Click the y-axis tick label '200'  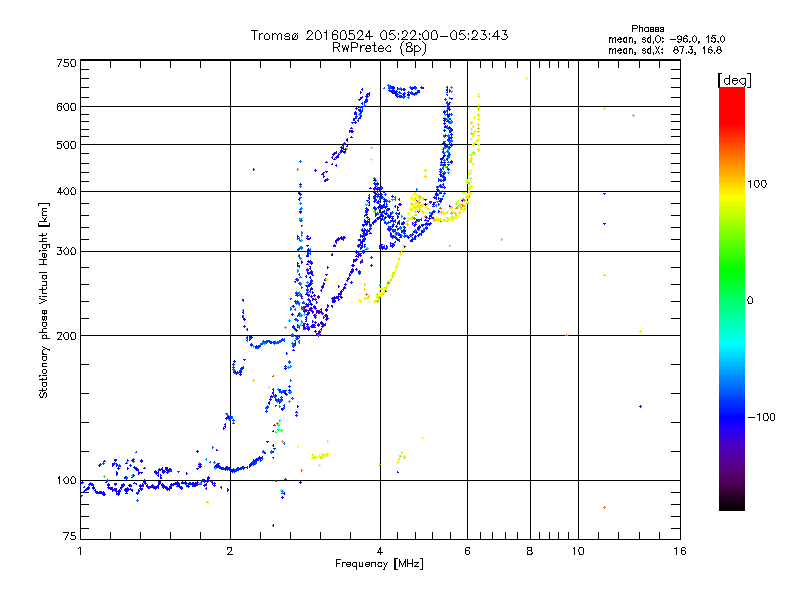66,336
